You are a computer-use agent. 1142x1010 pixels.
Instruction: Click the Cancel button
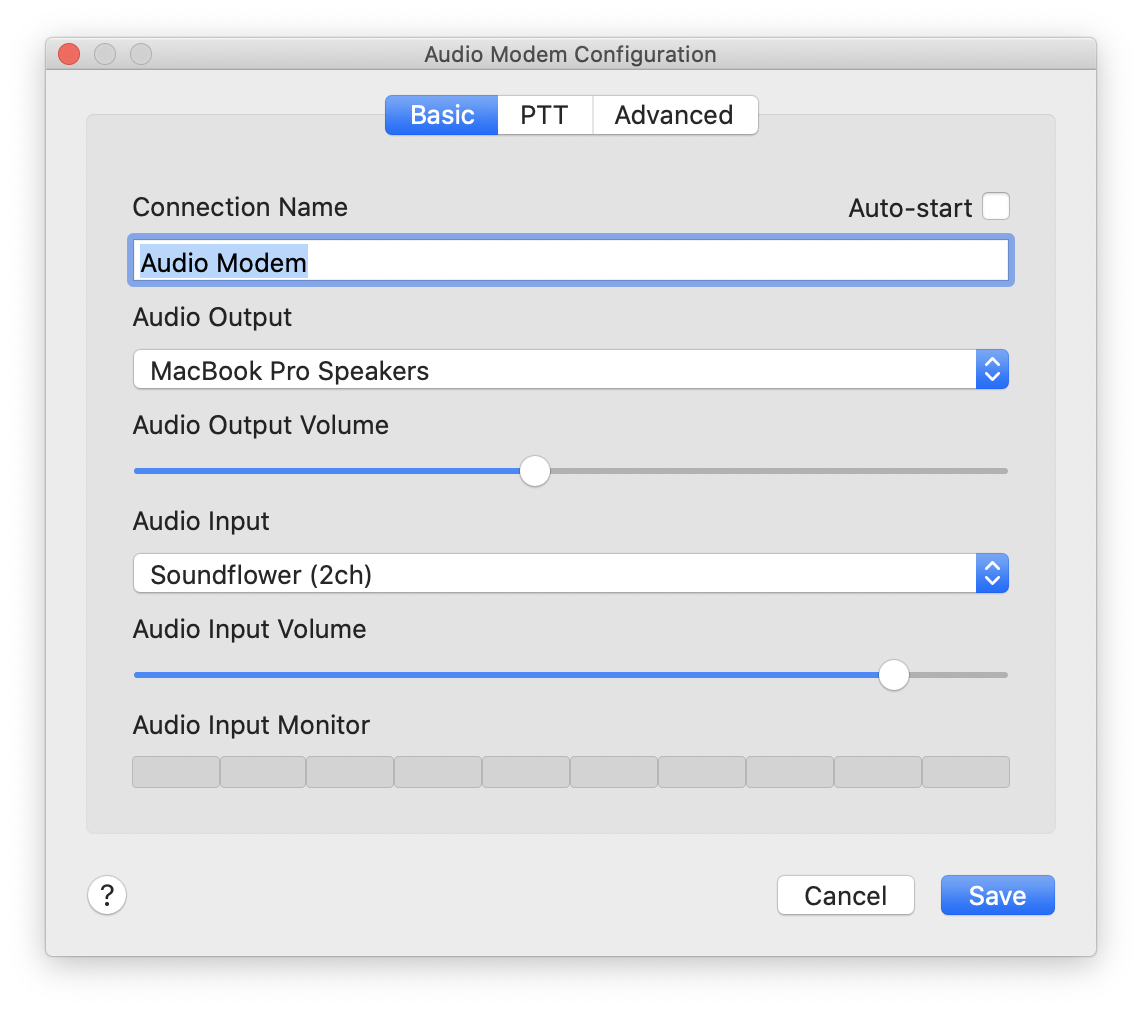click(x=846, y=895)
